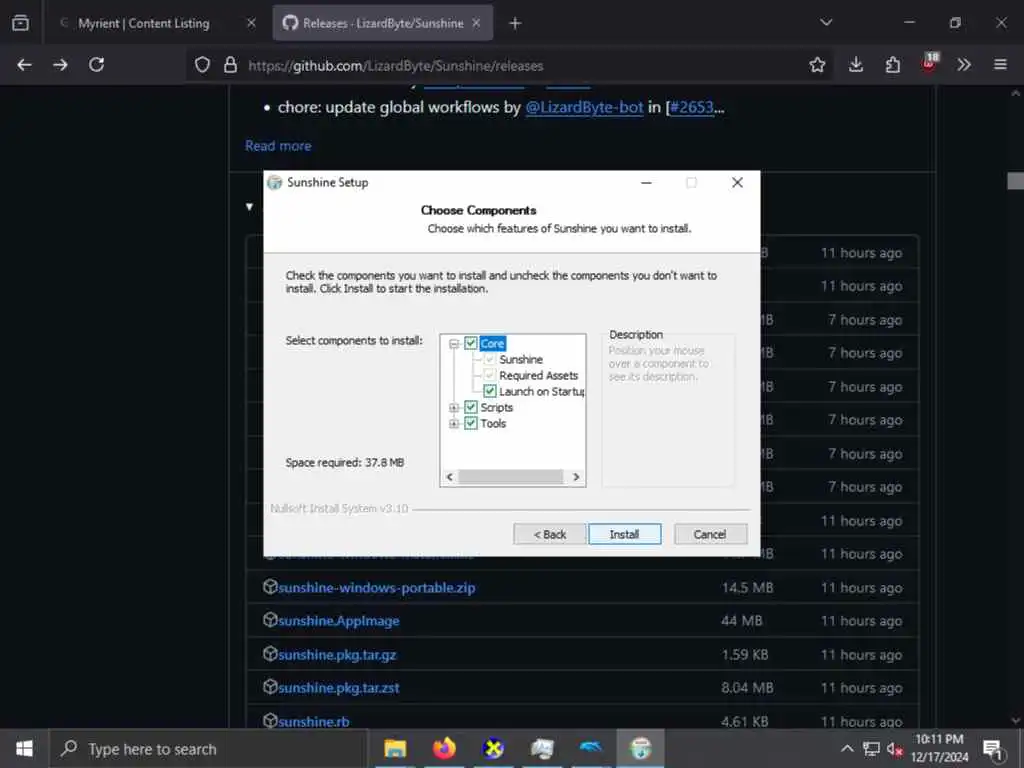Image resolution: width=1024 pixels, height=768 pixels.
Task: Expand the Scripts tree node
Action: pos(455,408)
